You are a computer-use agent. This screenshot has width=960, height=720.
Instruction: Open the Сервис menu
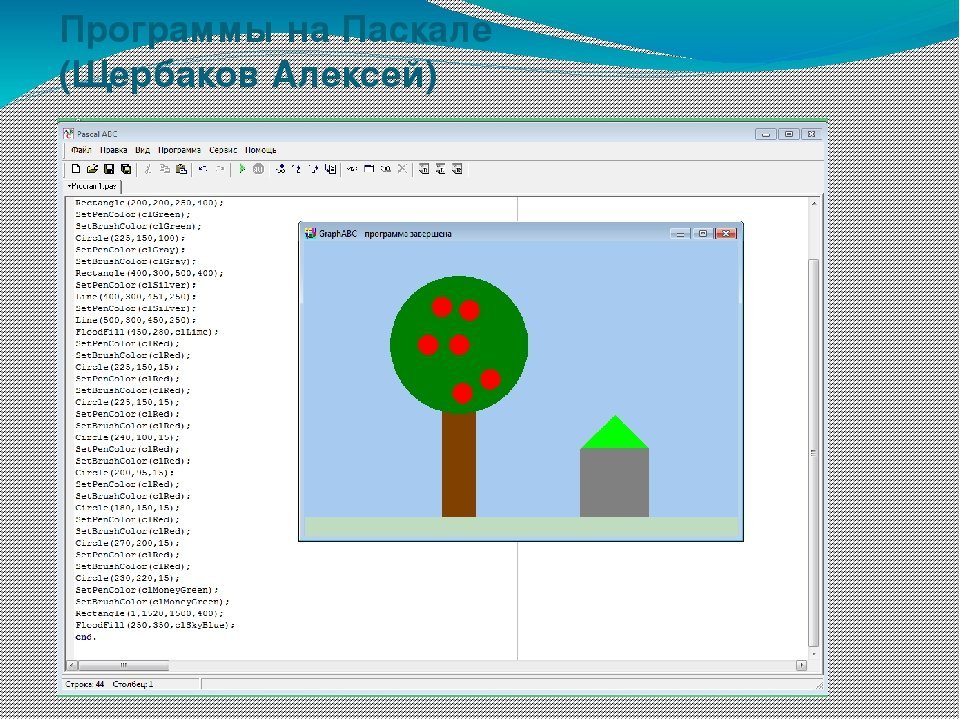223,150
